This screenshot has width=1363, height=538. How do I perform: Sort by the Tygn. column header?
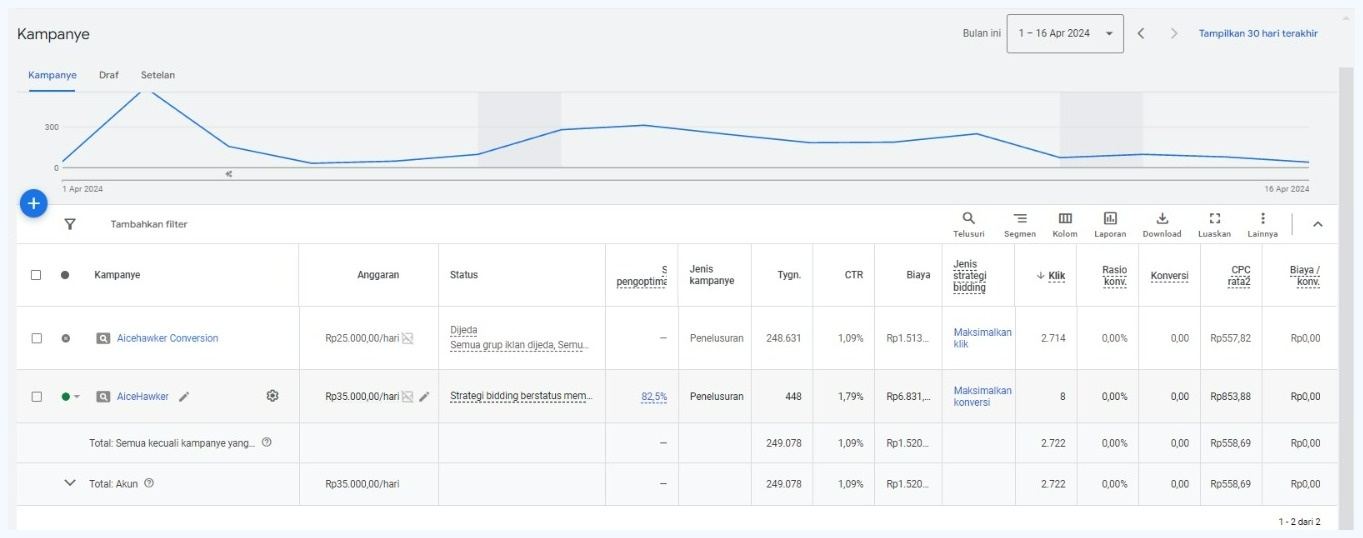coord(789,275)
